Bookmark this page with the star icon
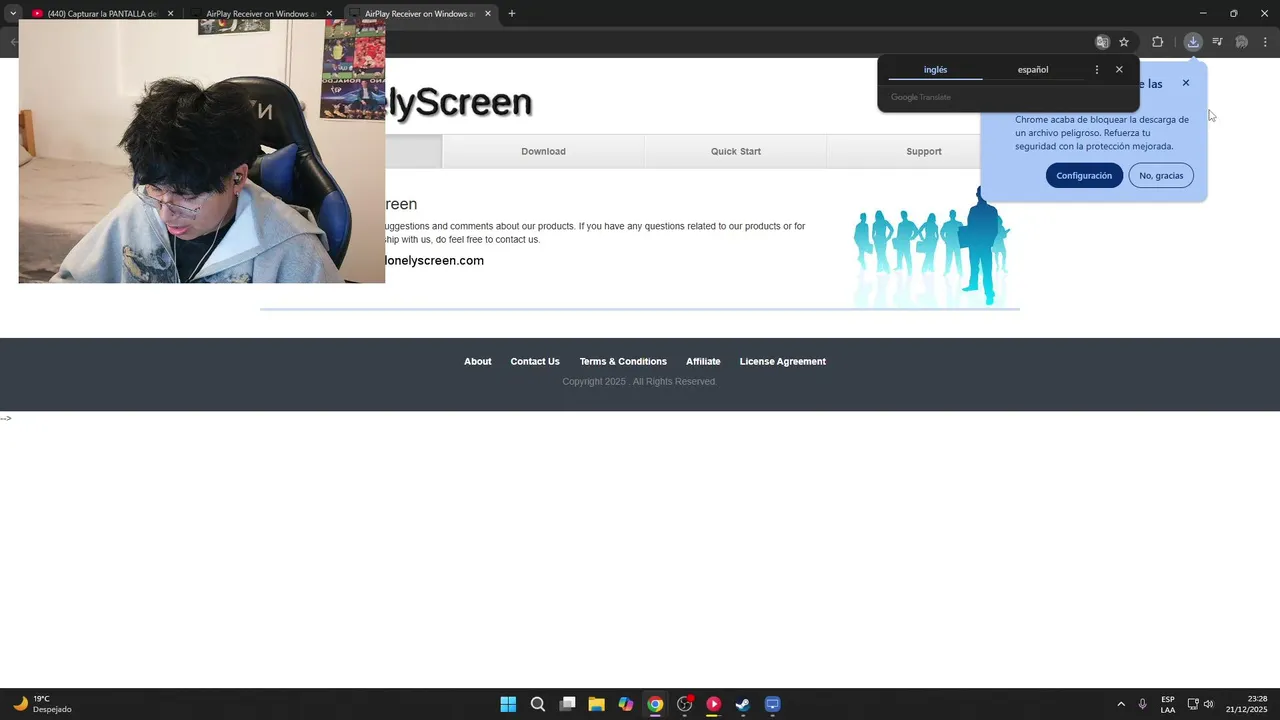Viewport: 1280px width, 720px height. coord(1124,42)
